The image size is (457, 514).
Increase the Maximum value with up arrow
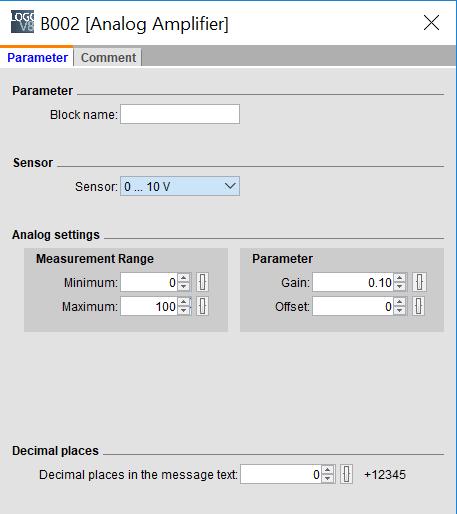[184, 302]
